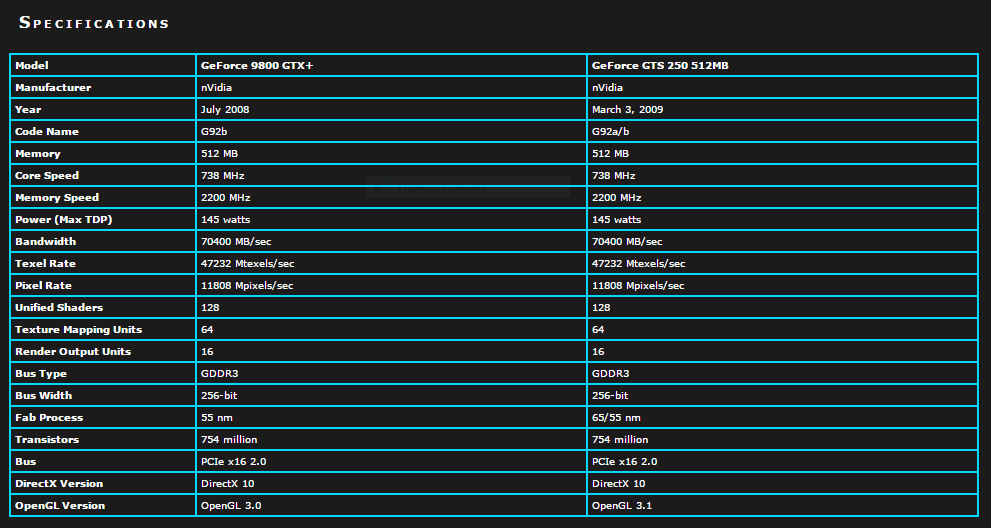The image size is (991, 528).
Task: Click "2200 MHz" in the GTS 250 column
Action: coord(617,197)
